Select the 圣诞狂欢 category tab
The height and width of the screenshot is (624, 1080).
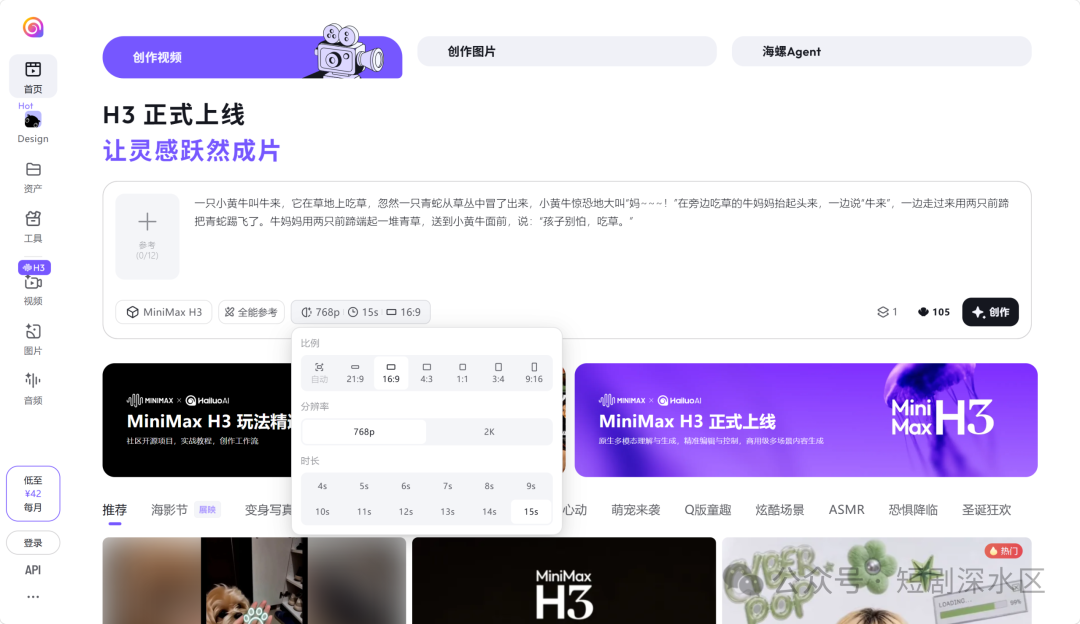click(986, 510)
